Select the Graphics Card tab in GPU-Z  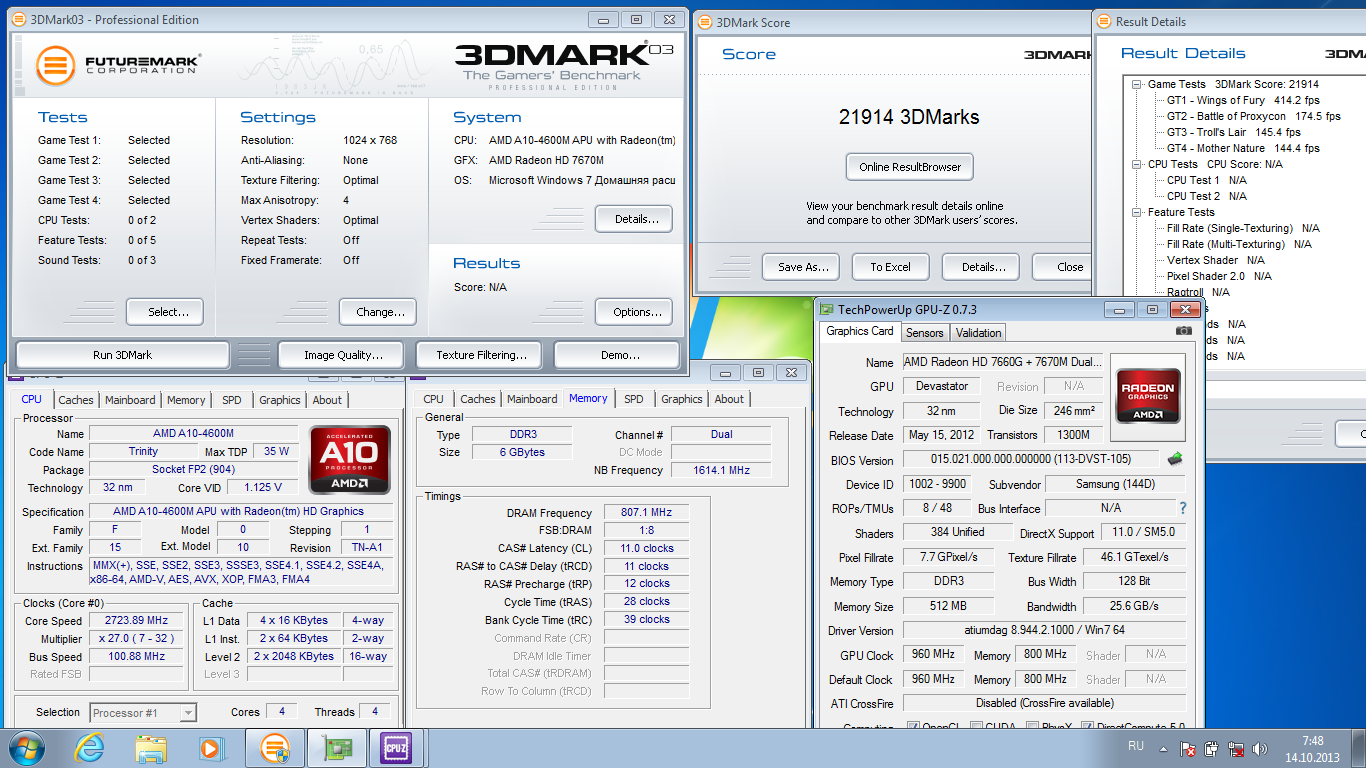(x=860, y=331)
